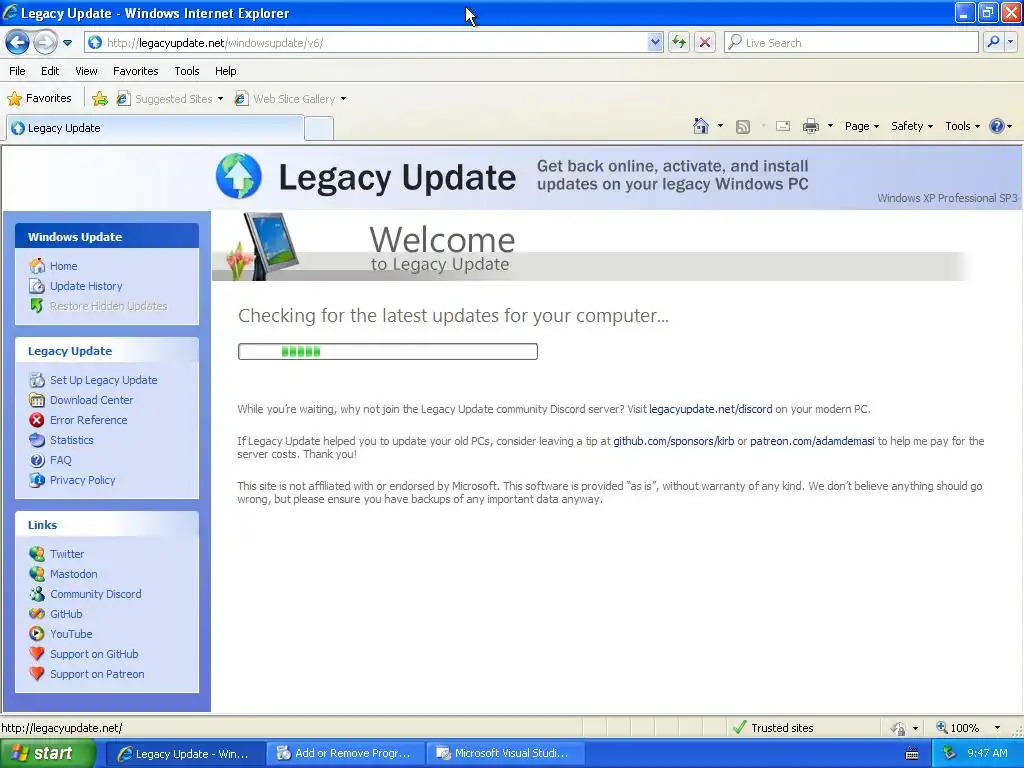This screenshot has width=1024, height=768.
Task: Click the blue Help question icon
Action: tap(997, 126)
